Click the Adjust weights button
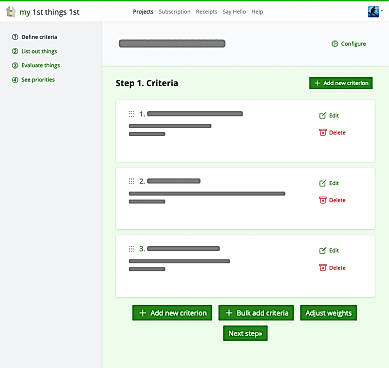 coord(328,313)
